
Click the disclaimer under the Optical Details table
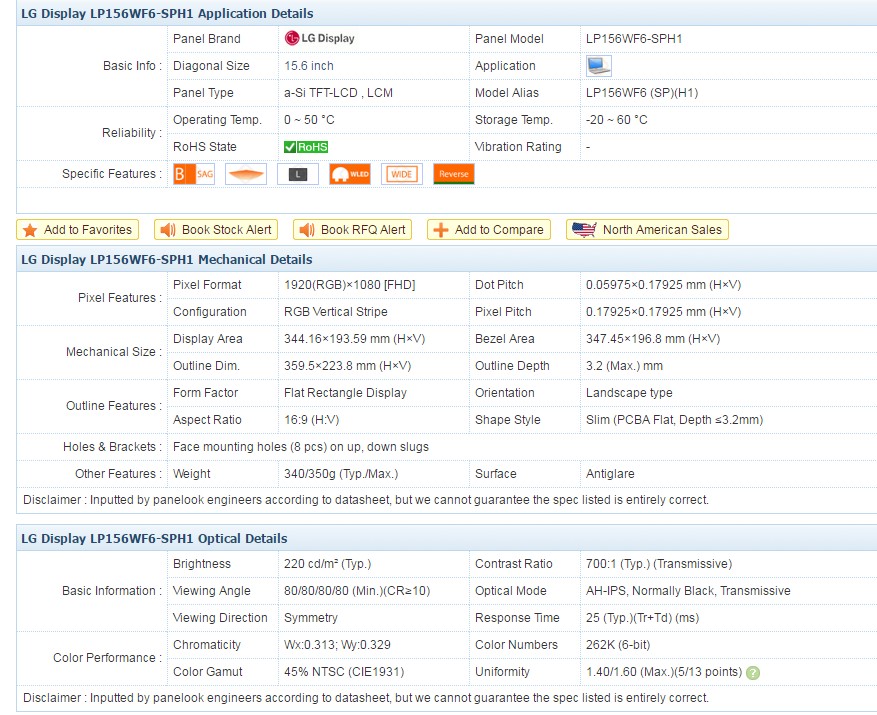366,698
